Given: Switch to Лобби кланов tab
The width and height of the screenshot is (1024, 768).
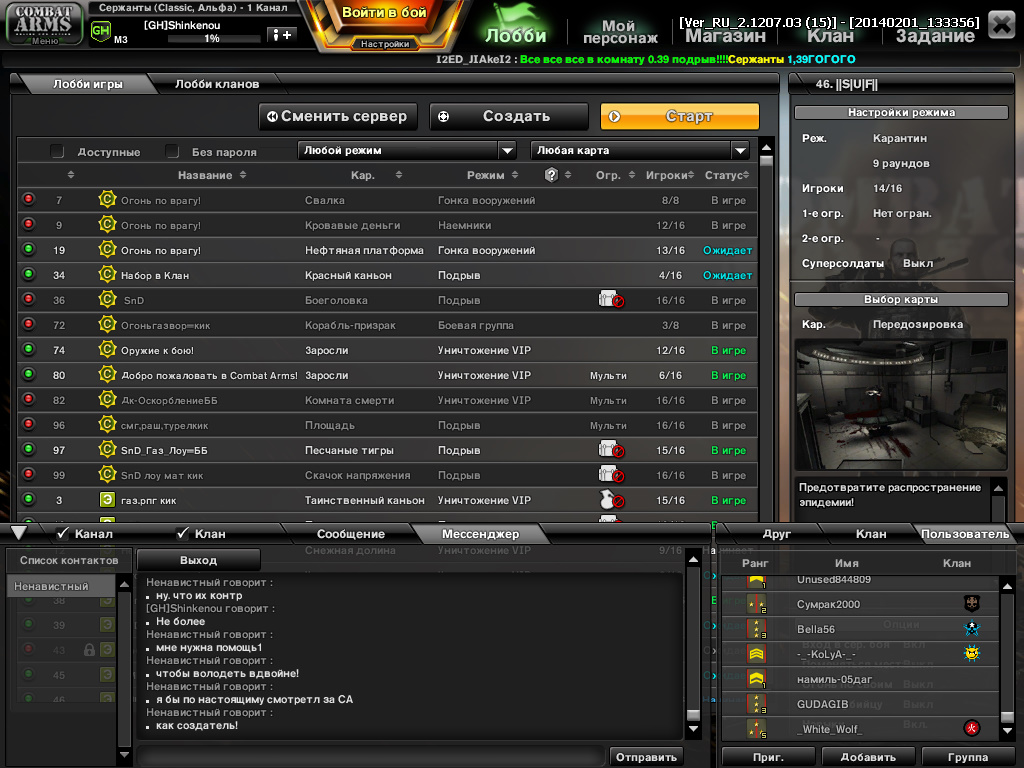Looking at the screenshot, I should pos(217,84).
